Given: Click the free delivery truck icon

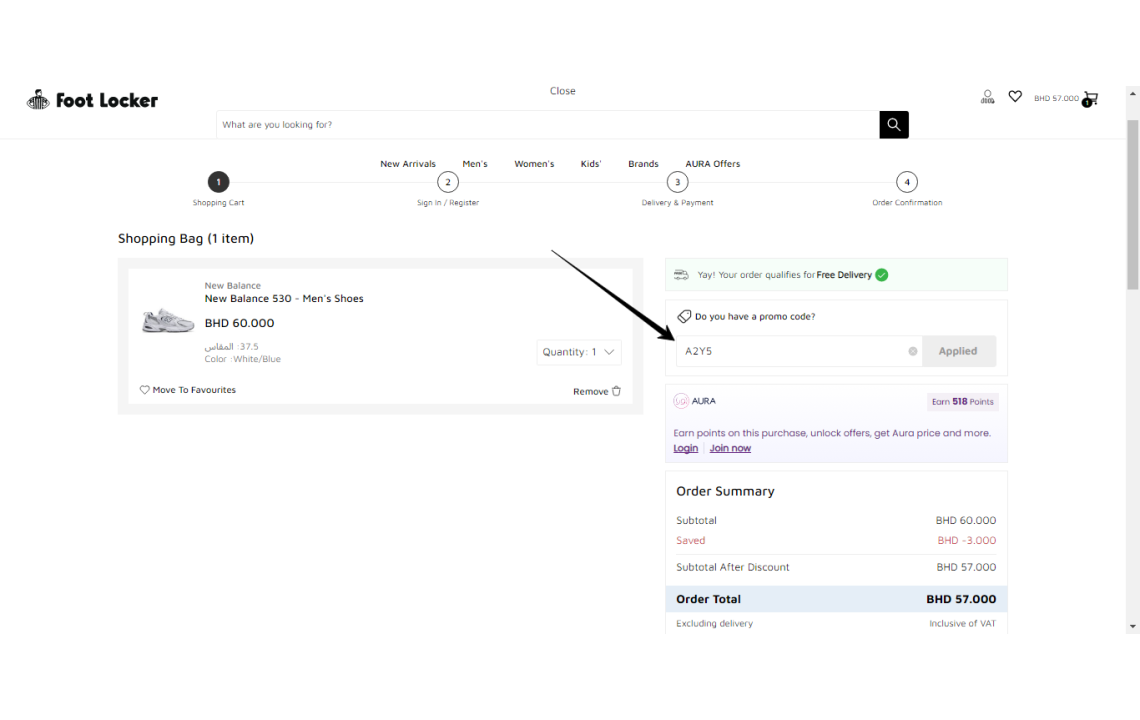Looking at the screenshot, I should (x=681, y=275).
